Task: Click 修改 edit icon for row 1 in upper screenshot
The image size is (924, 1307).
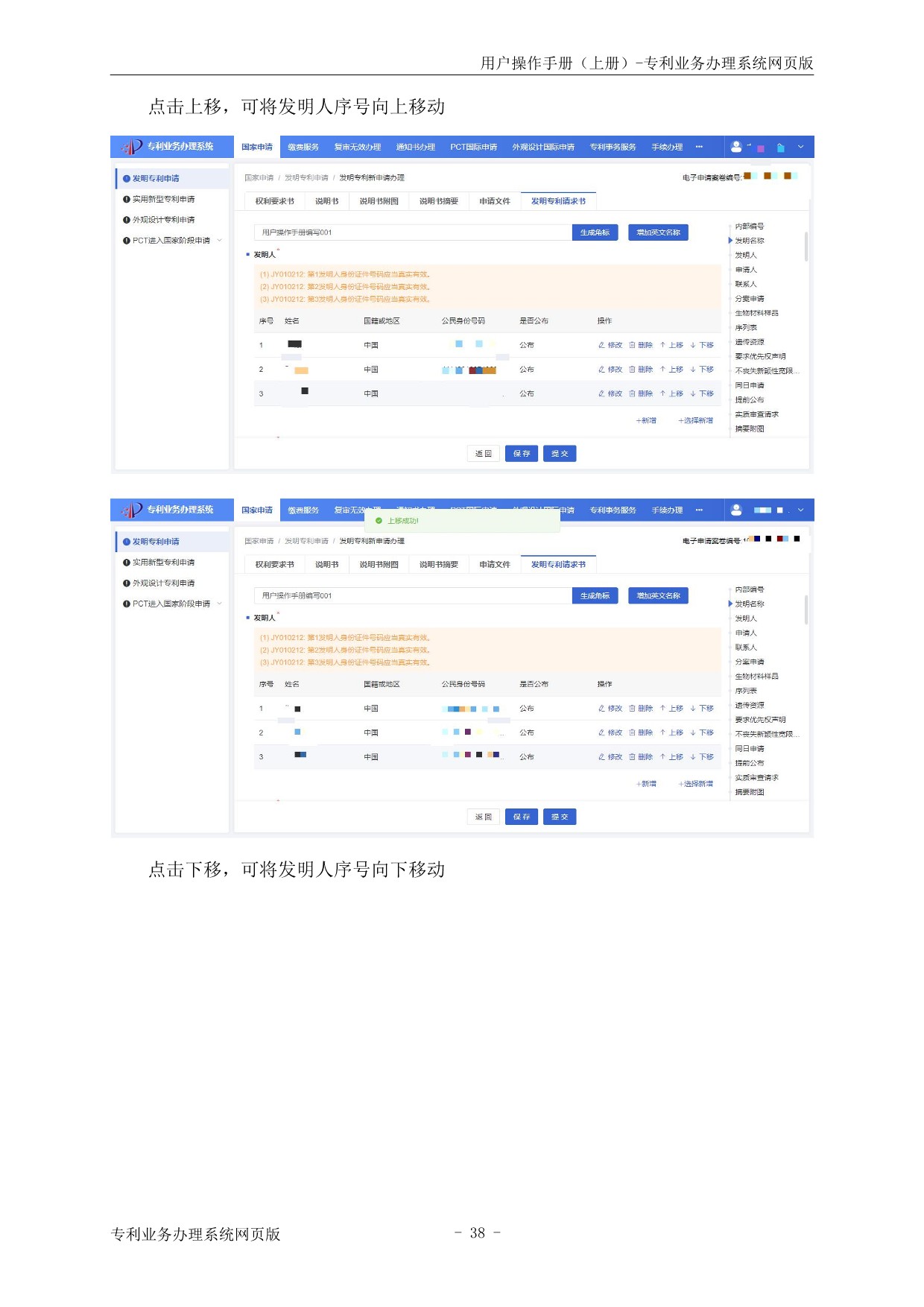Action: click(x=601, y=345)
